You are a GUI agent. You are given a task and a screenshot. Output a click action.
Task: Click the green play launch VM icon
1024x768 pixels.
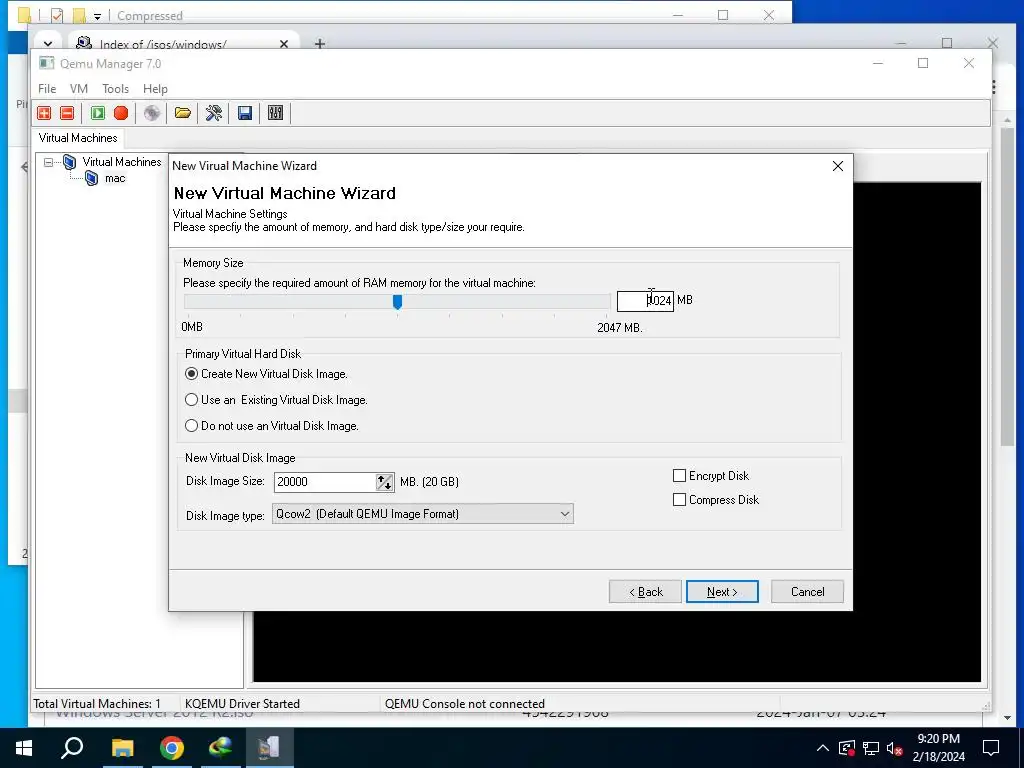coord(98,113)
